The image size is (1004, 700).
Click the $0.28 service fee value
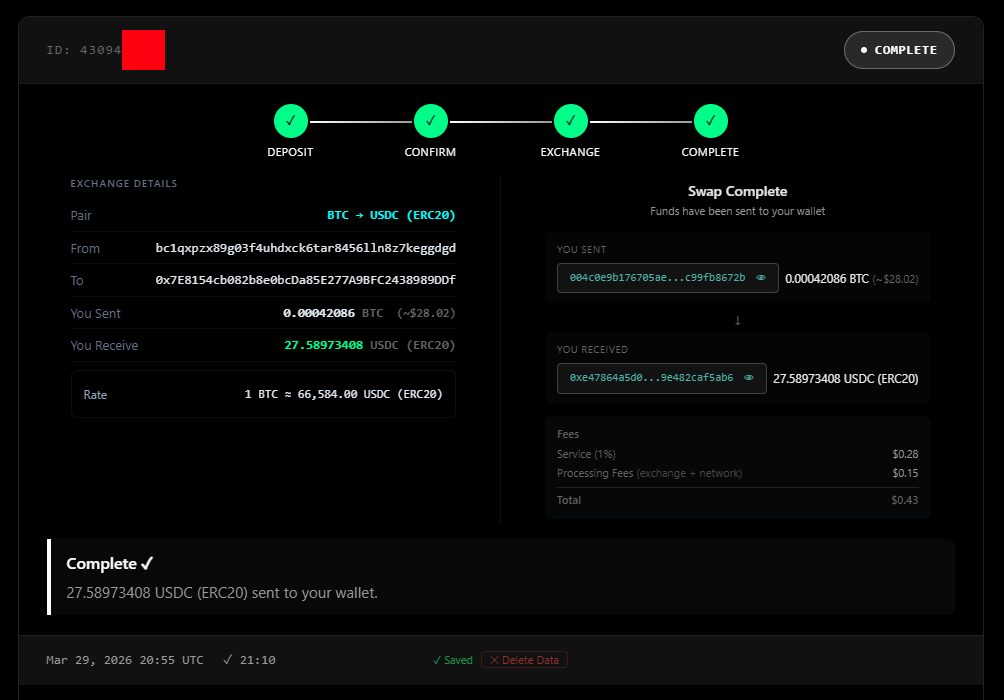pyautogui.click(x=905, y=454)
